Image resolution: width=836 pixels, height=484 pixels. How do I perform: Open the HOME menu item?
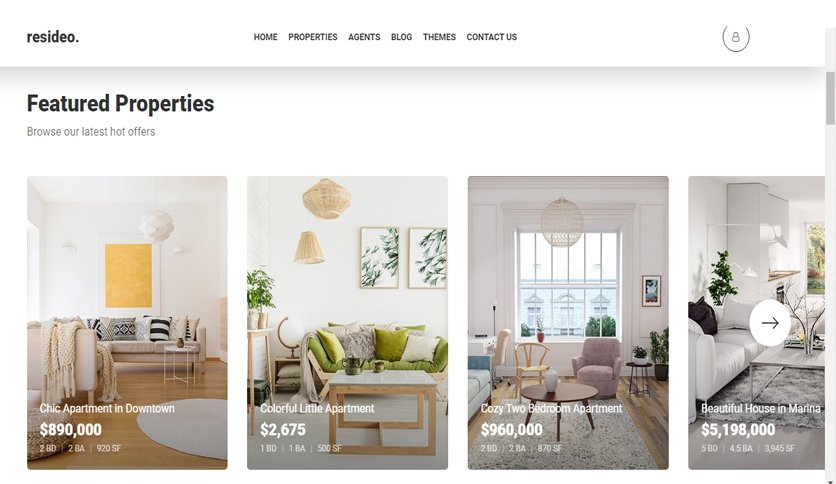(266, 37)
